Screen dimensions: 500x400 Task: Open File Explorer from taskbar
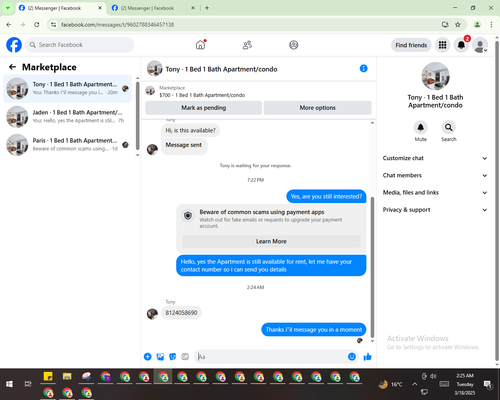tap(67, 377)
